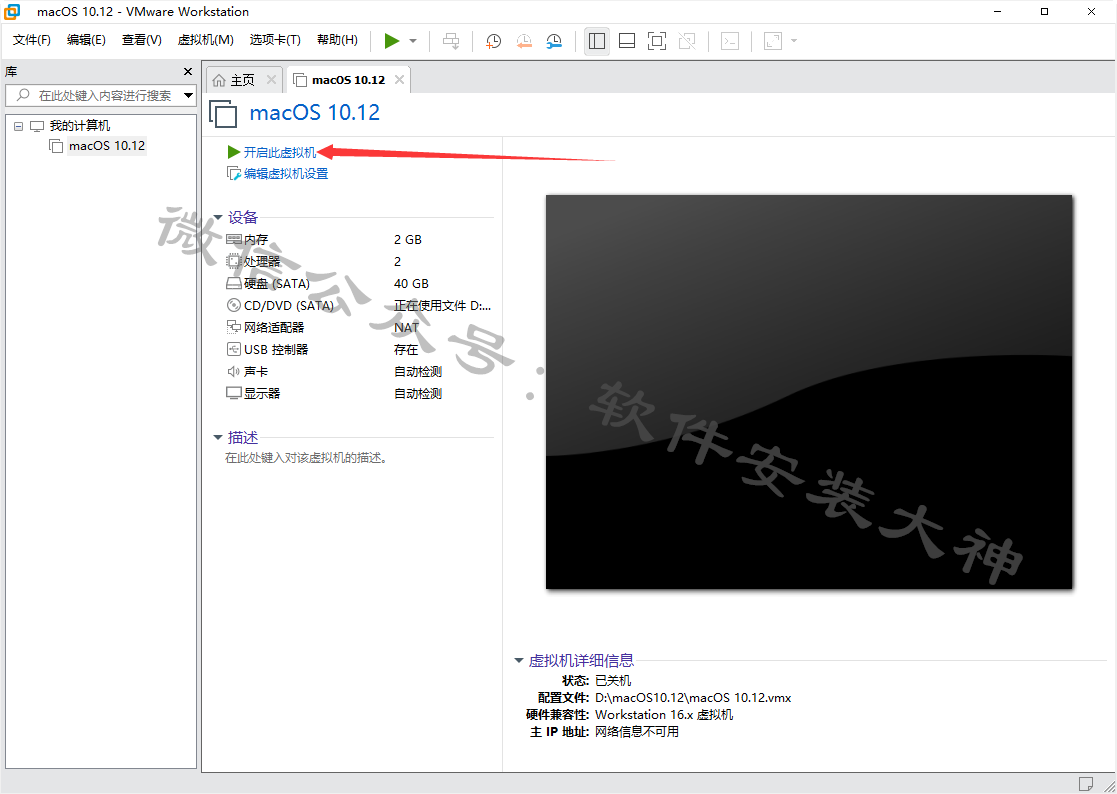Take a snapshot with the clock-plus icon
This screenshot has width=1117, height=794.
pyautogui.click(x=493, y=41)
